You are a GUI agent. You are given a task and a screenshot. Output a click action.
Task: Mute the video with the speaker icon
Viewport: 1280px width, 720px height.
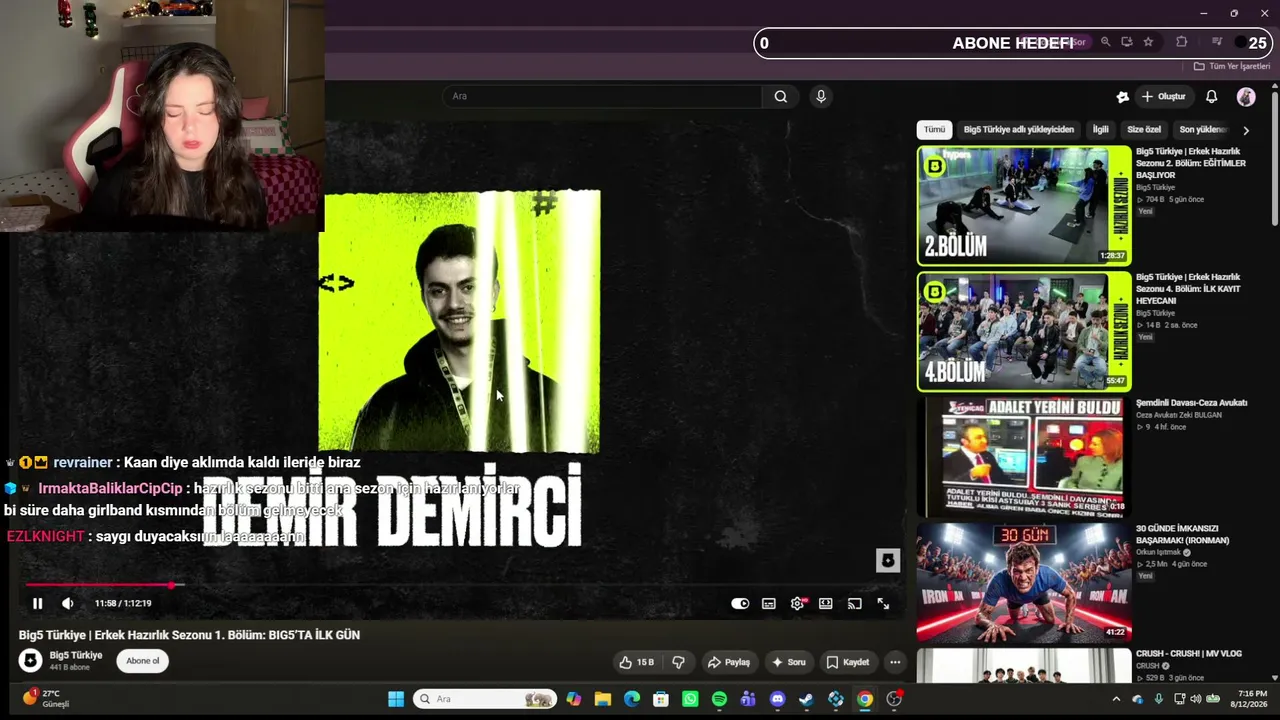click(x=67, y=603)
